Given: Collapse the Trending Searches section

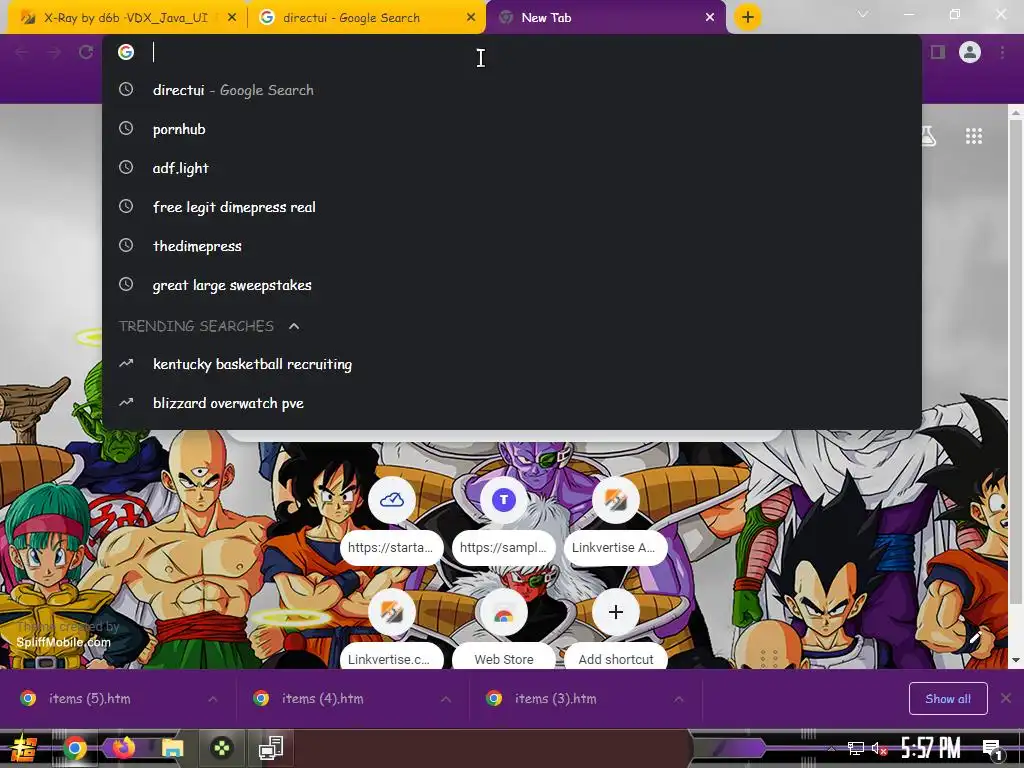Looking at the screenshot, I should [294, 326].
